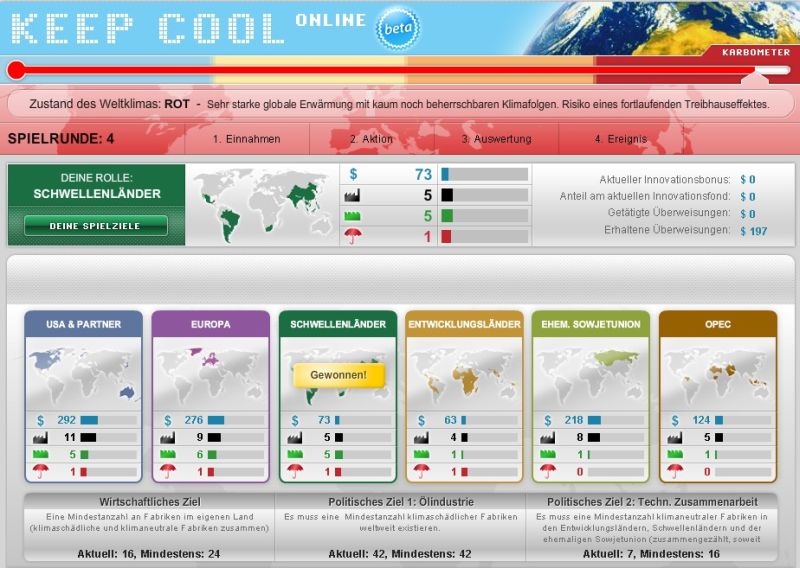The height and width of the screenshot is (568, 800).
Task: Click green factory icon on Entwicklungsländer card
Action: click(x=421, y=454)
